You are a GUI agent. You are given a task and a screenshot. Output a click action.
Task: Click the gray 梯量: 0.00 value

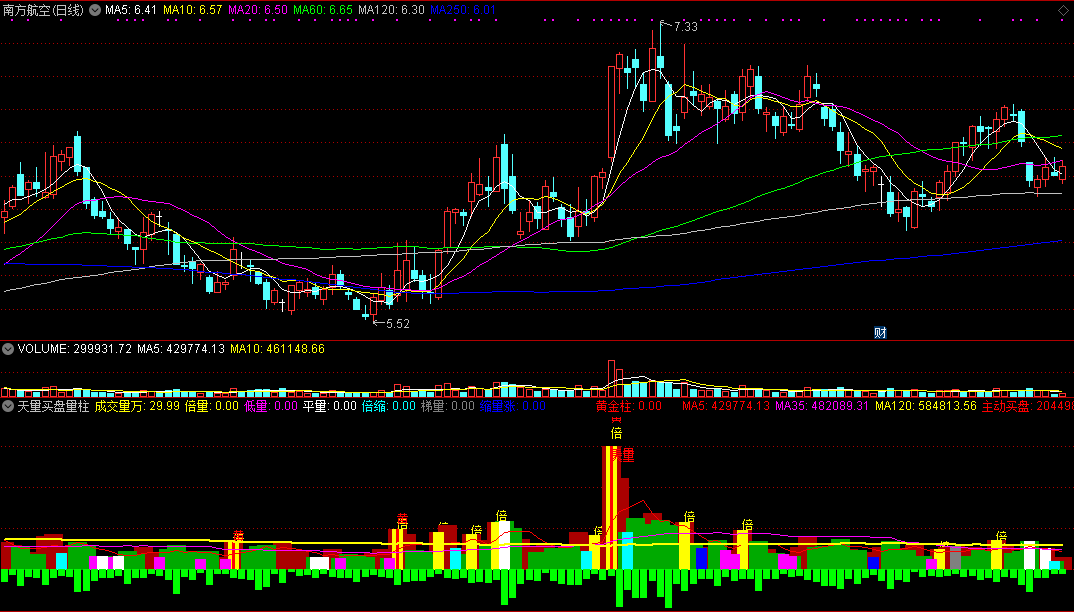(x=447, y=406)
